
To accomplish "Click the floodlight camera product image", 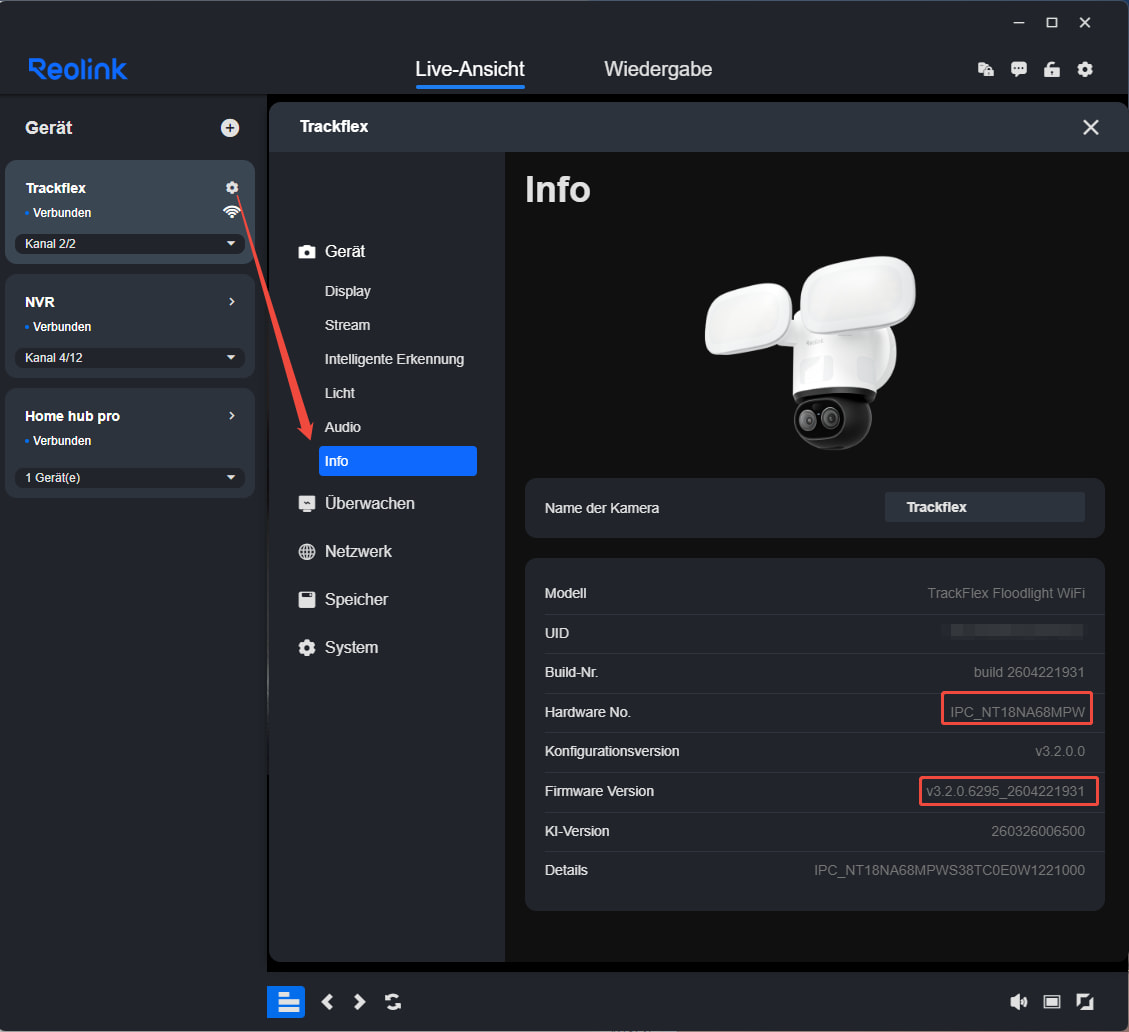I will tap(811, 353).
